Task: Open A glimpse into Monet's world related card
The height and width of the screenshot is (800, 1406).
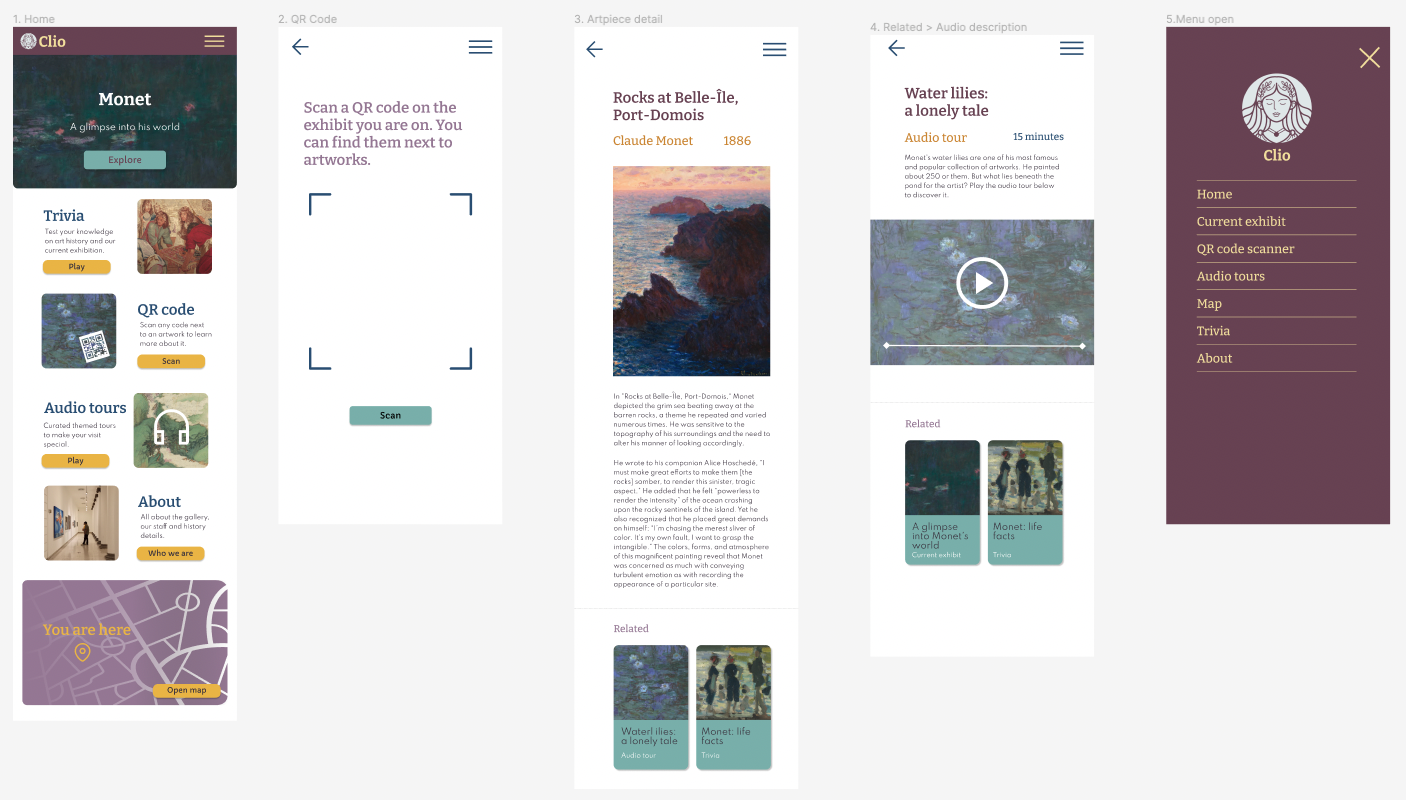Action: (x=942, y=503)
